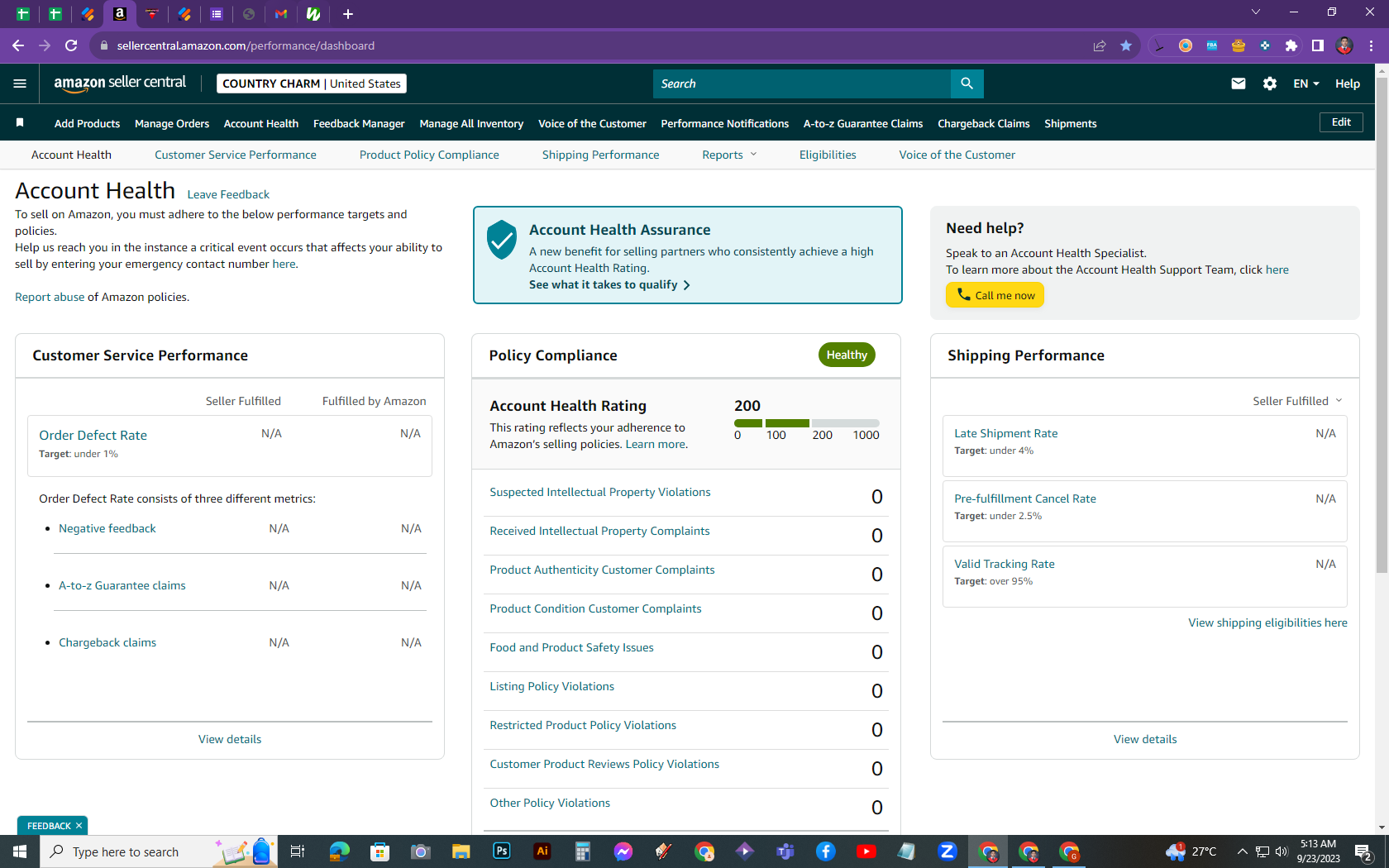Expand the Reports dropdown menu
Screen dimensions: 1389x868
click(x=729, y=155)
